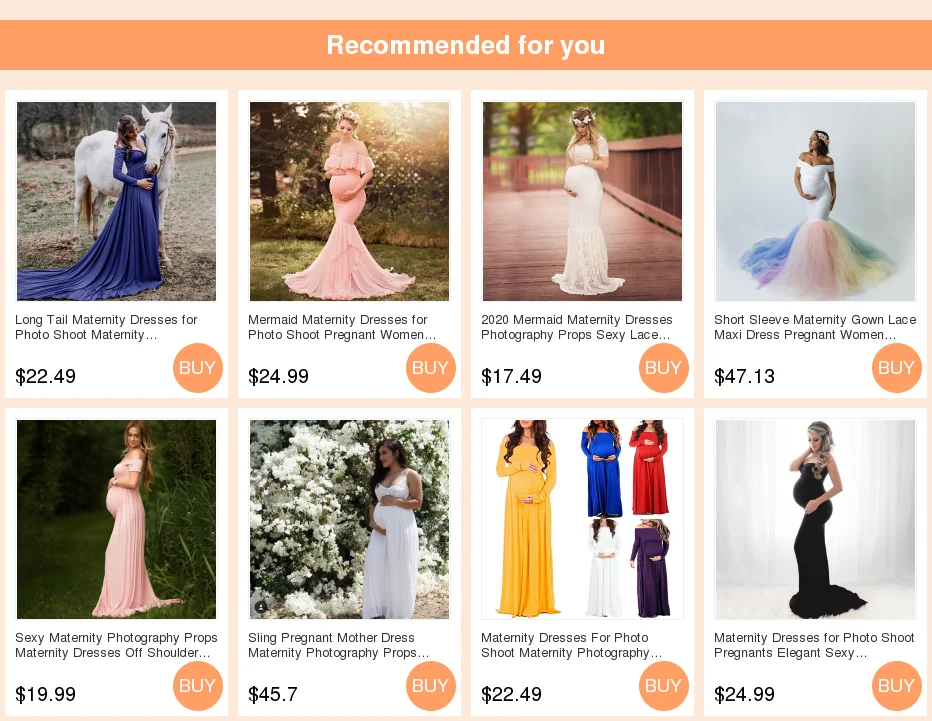This screenshot has height=721, width=932.
Task: Open 2020 Mermaid Maternity Dresses title link
Action: [x=577, y=328]
